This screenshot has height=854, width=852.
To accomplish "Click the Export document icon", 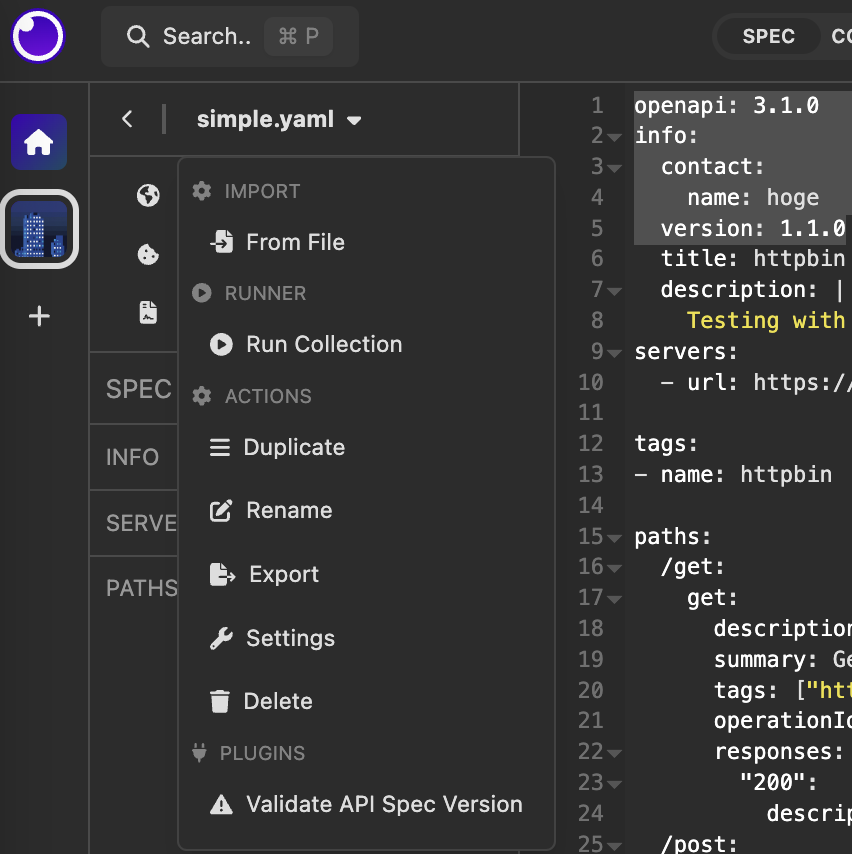I will pos(222,574).
